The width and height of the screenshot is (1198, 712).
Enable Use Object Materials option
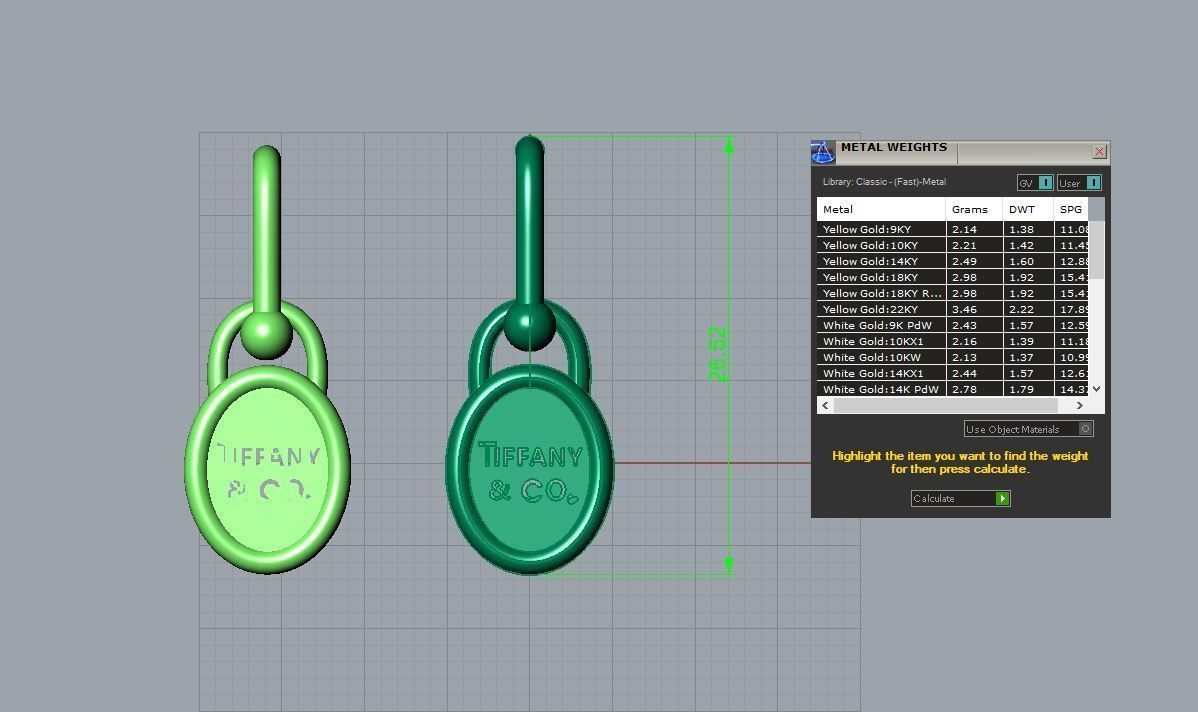click(1028, 429)
